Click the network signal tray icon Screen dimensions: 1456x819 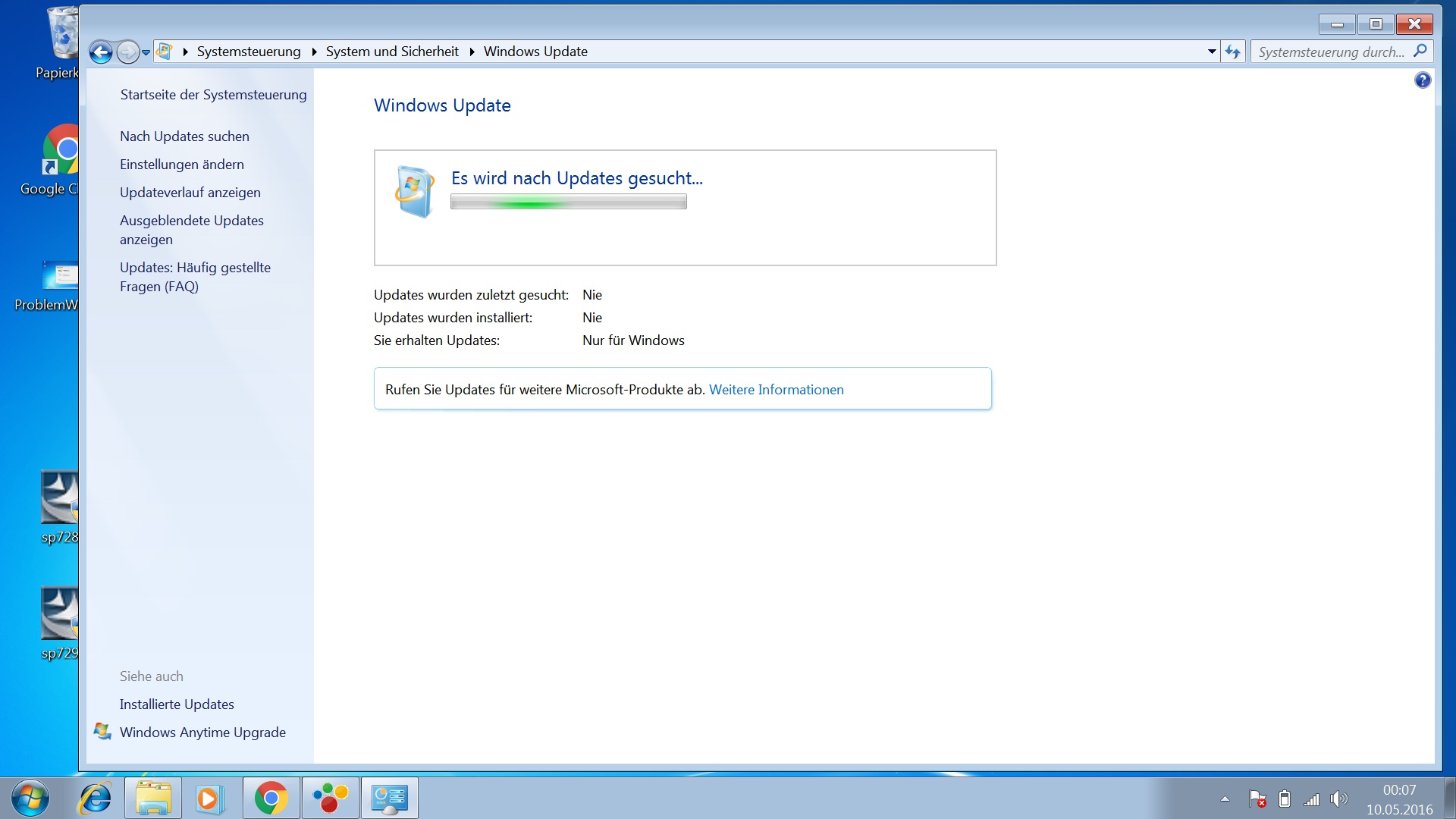pyautogui.click(x=1312, y=799)
